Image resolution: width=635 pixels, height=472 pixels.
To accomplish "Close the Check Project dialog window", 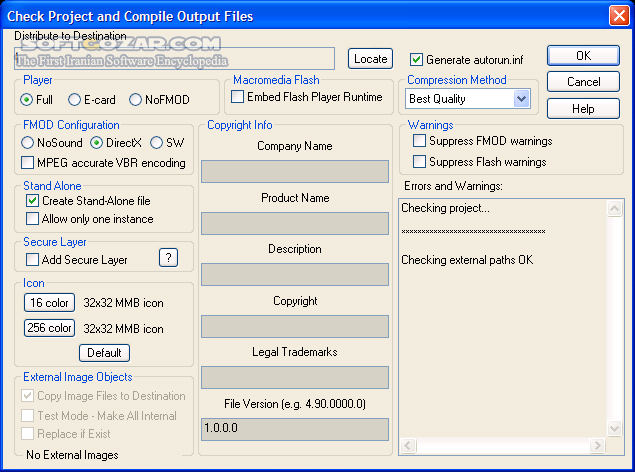I will tap(619, 16).
